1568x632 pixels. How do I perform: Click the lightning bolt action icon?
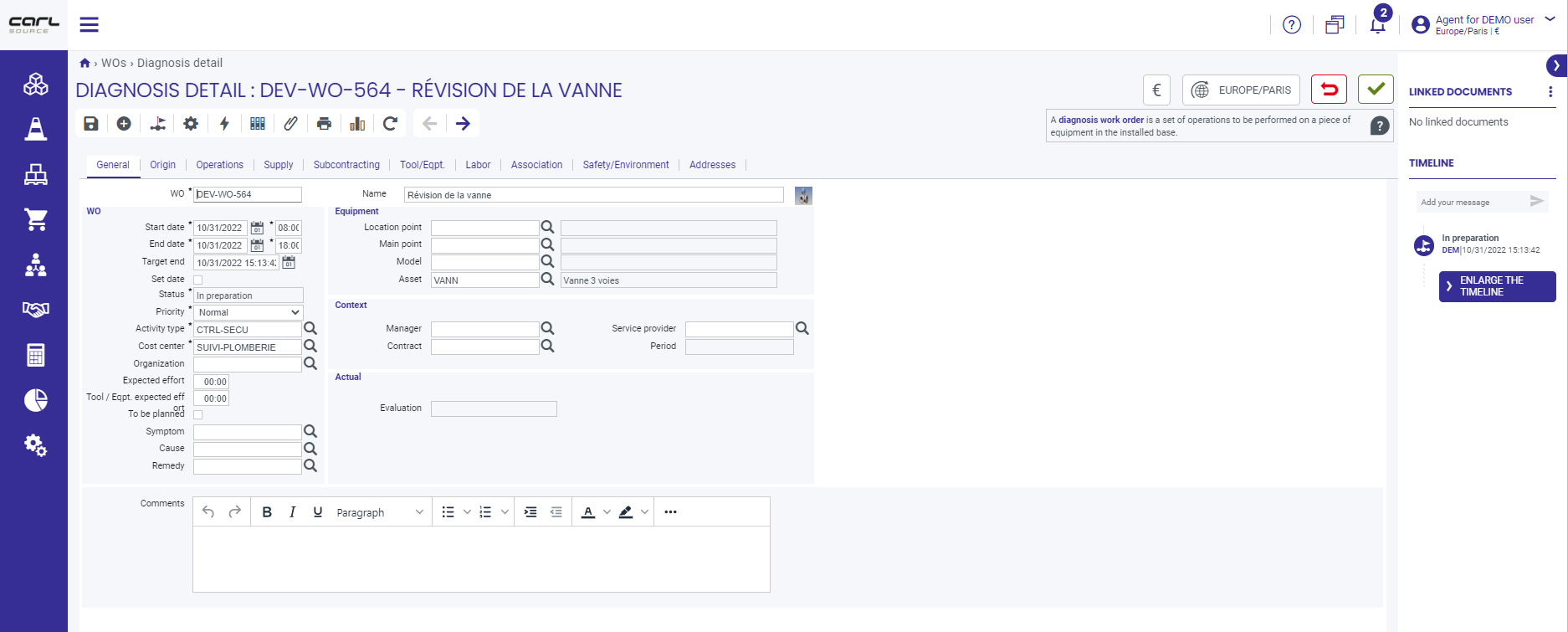224,124
